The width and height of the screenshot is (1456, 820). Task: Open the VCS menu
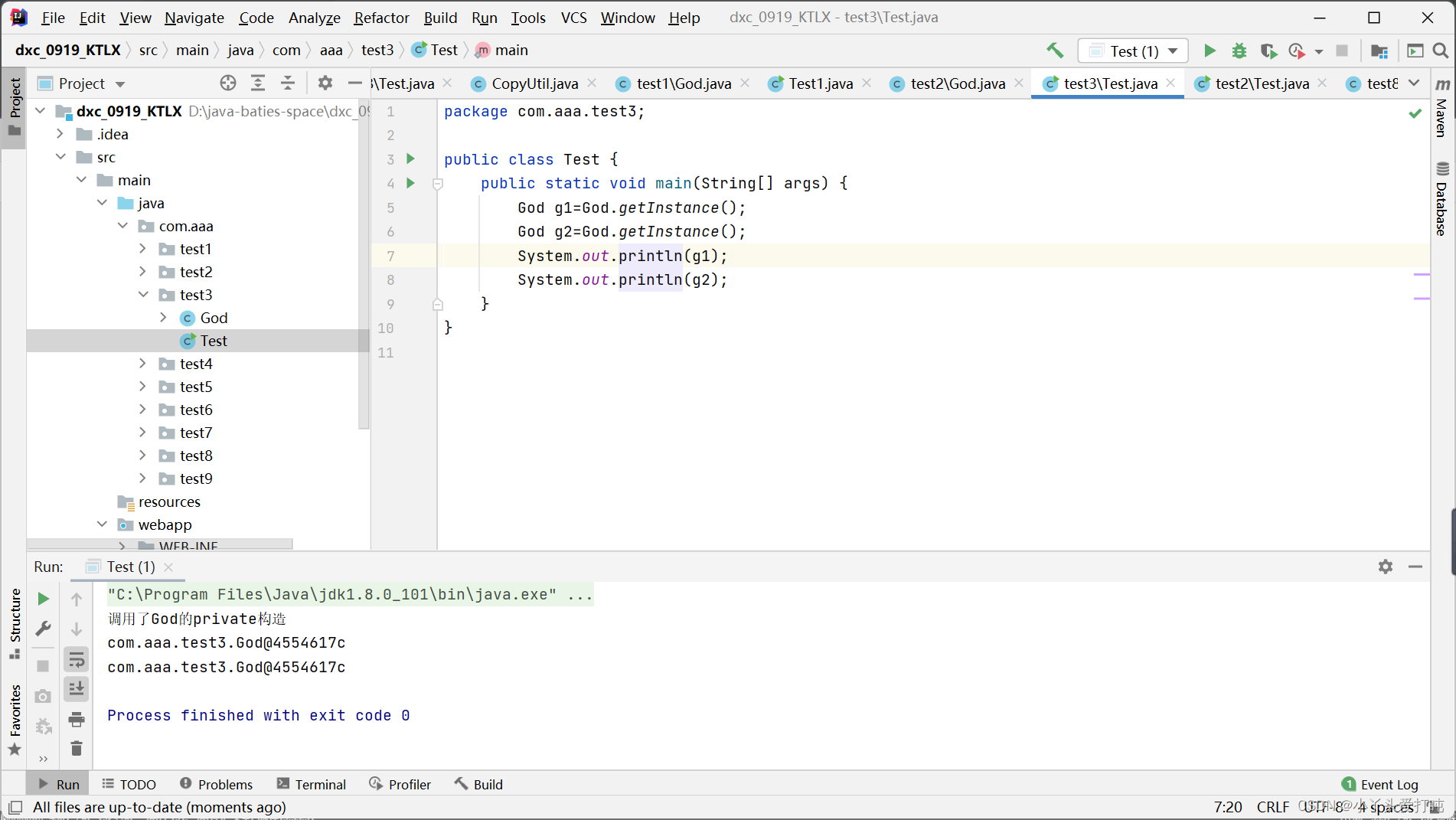573,17
